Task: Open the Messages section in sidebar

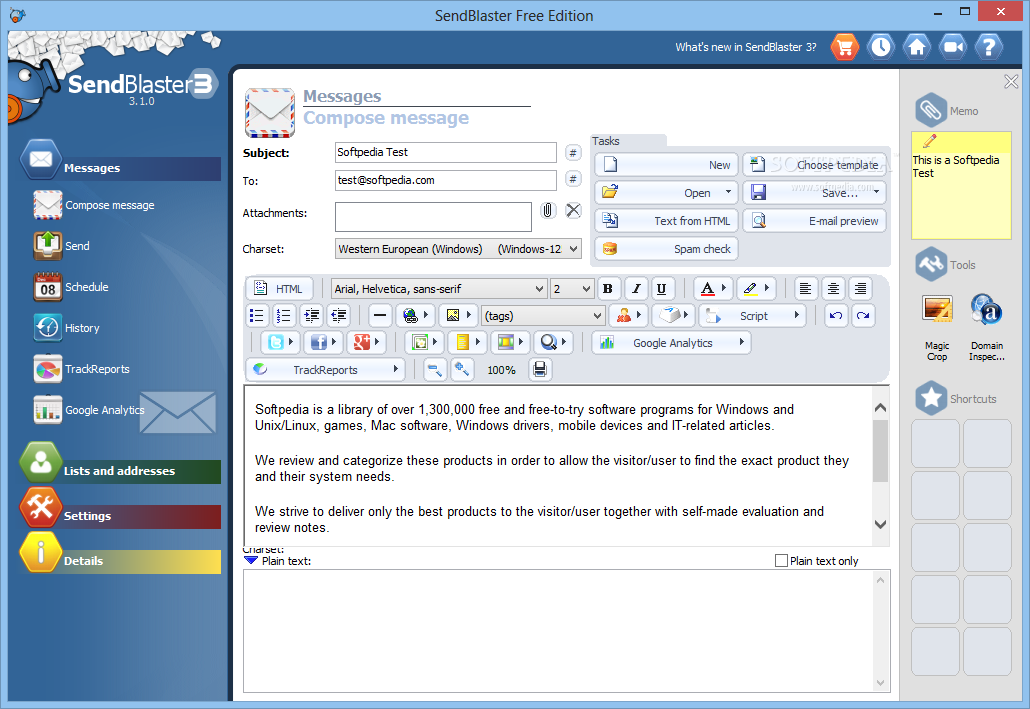Action: click(121, 168)
